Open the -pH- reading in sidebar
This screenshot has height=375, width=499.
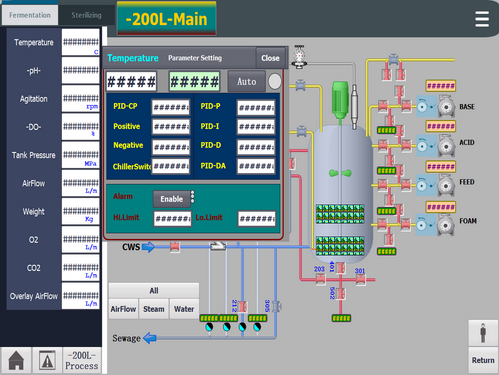tap(81, 70)
